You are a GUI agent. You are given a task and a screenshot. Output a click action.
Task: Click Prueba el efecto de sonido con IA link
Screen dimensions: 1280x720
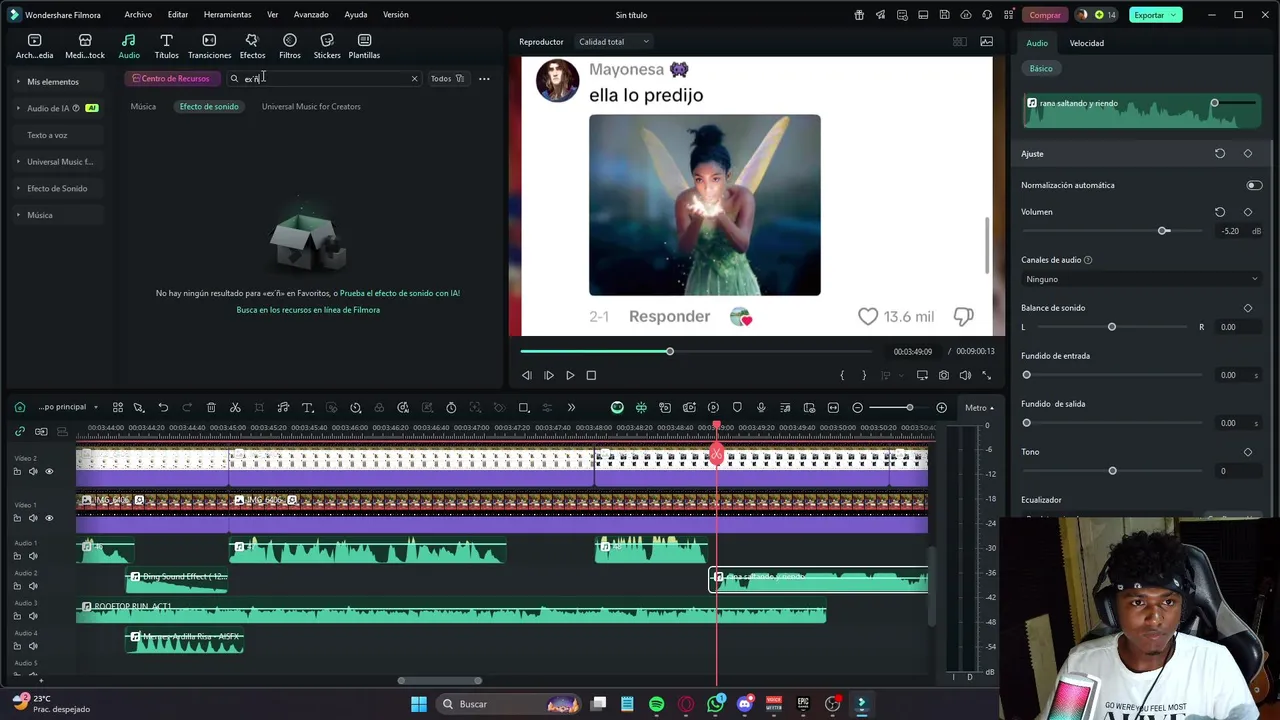[400, 293]
